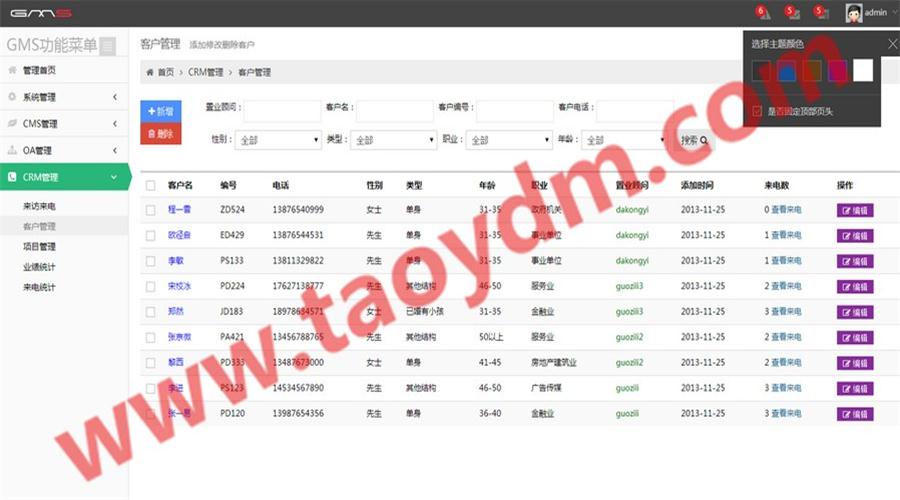Open the middle header icon with badge 5
The image size is (900, 500).
(793, 13)
